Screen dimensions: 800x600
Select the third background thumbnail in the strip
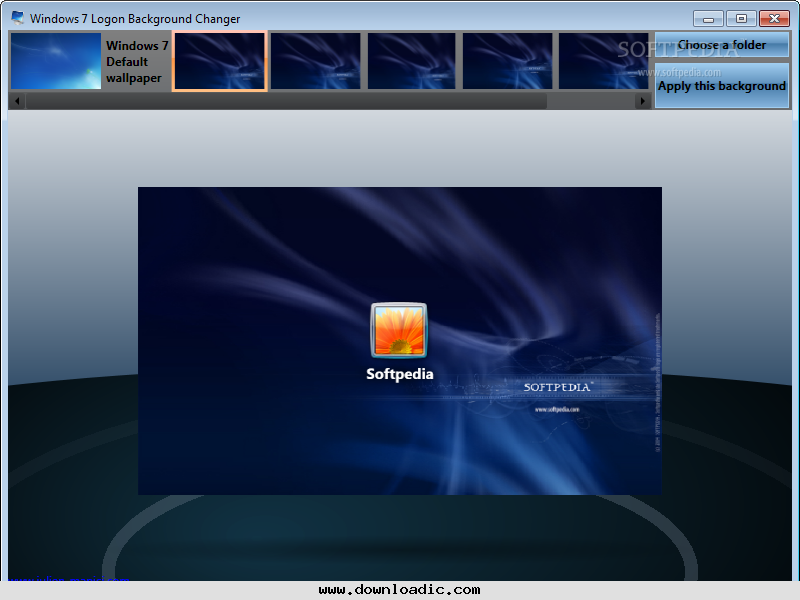point(411,61)
